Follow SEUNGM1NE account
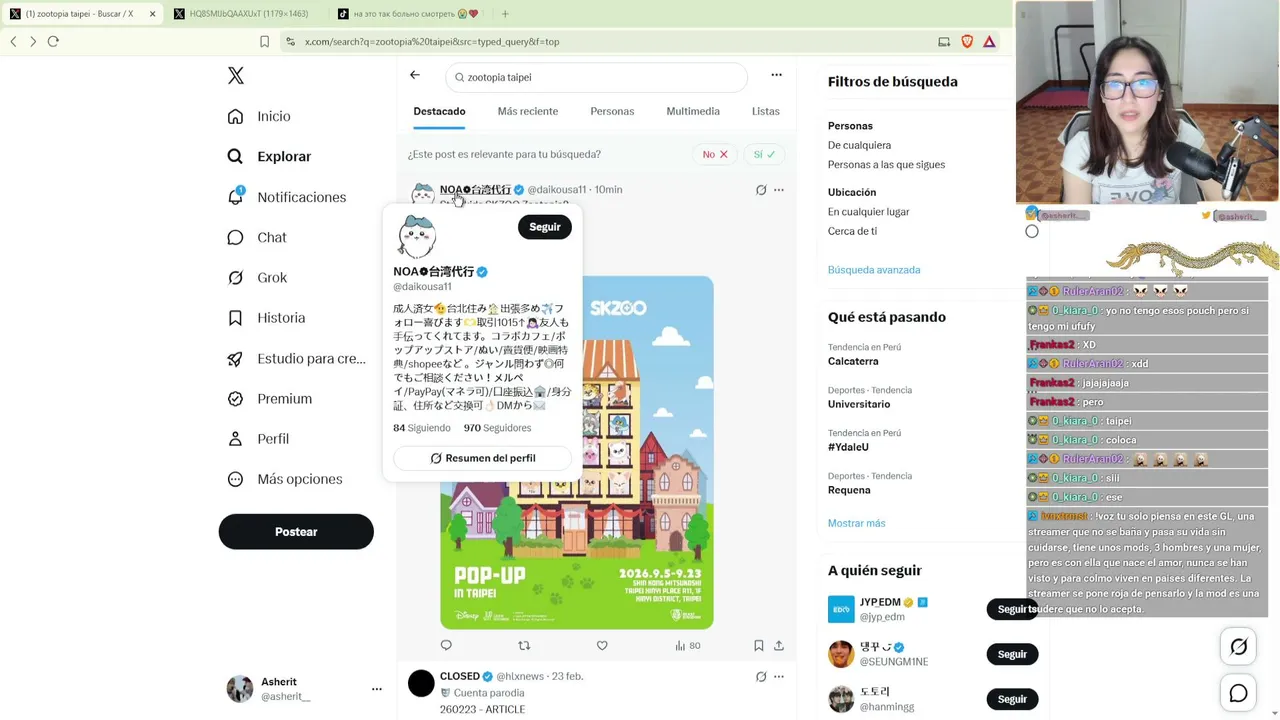 click(1012, 654)
